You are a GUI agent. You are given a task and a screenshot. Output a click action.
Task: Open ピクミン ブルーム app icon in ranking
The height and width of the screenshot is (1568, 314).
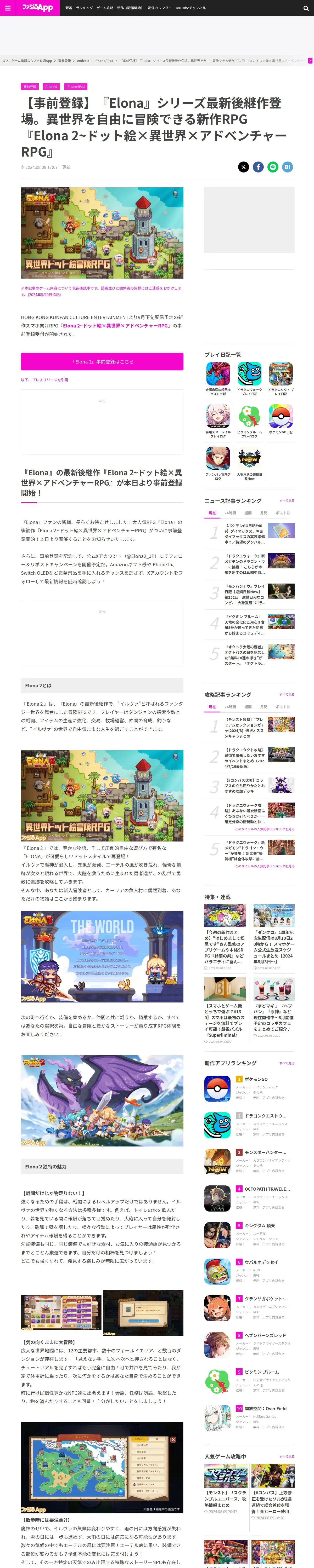pyautogui.click(x=217, y=1382)
